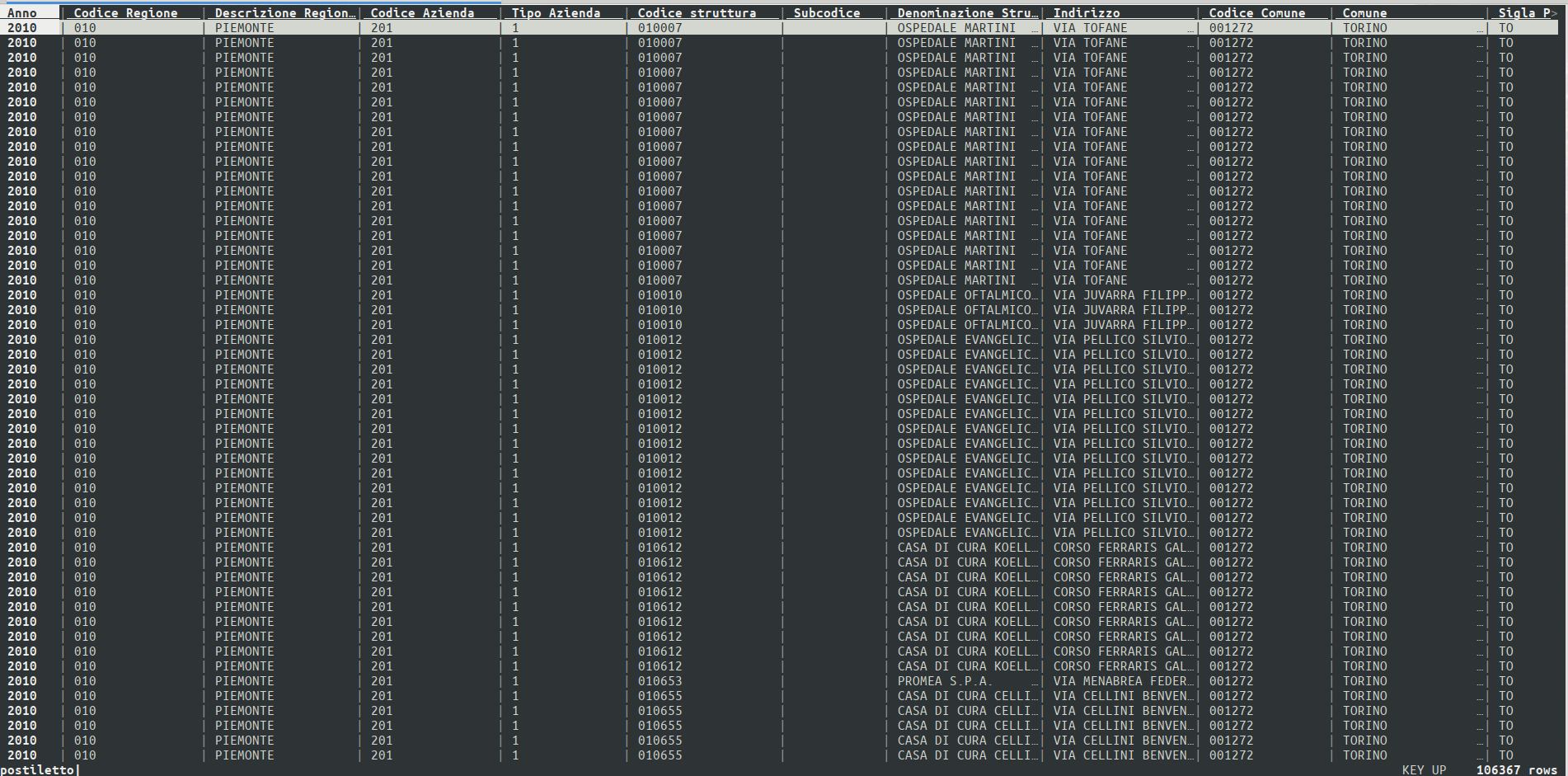Click TORINO in the PROMEA S.P.A. row
Viewport: 1568px width, 776px height.
click(x=1364, y=681)
